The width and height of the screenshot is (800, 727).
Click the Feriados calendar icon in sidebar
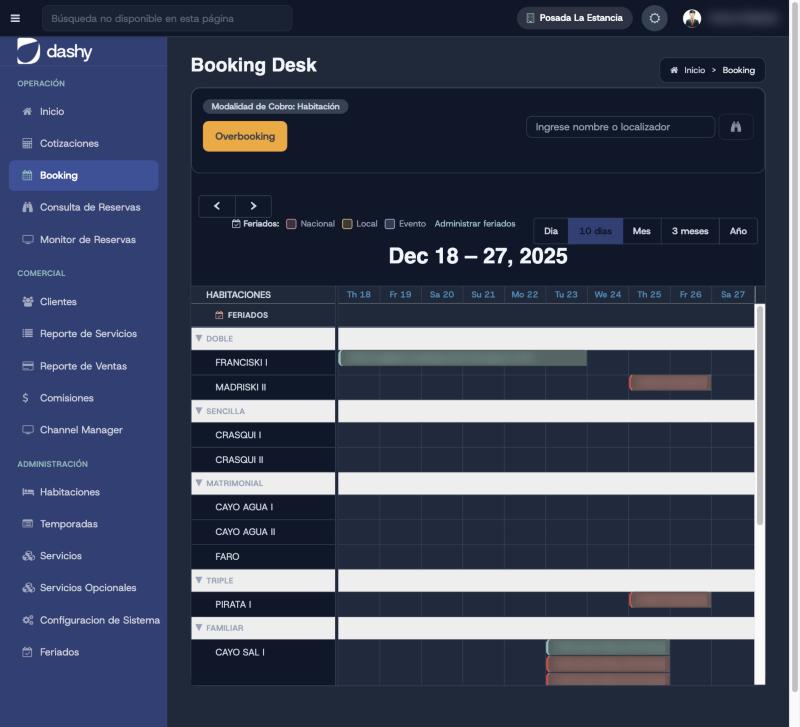coord(28,652)
